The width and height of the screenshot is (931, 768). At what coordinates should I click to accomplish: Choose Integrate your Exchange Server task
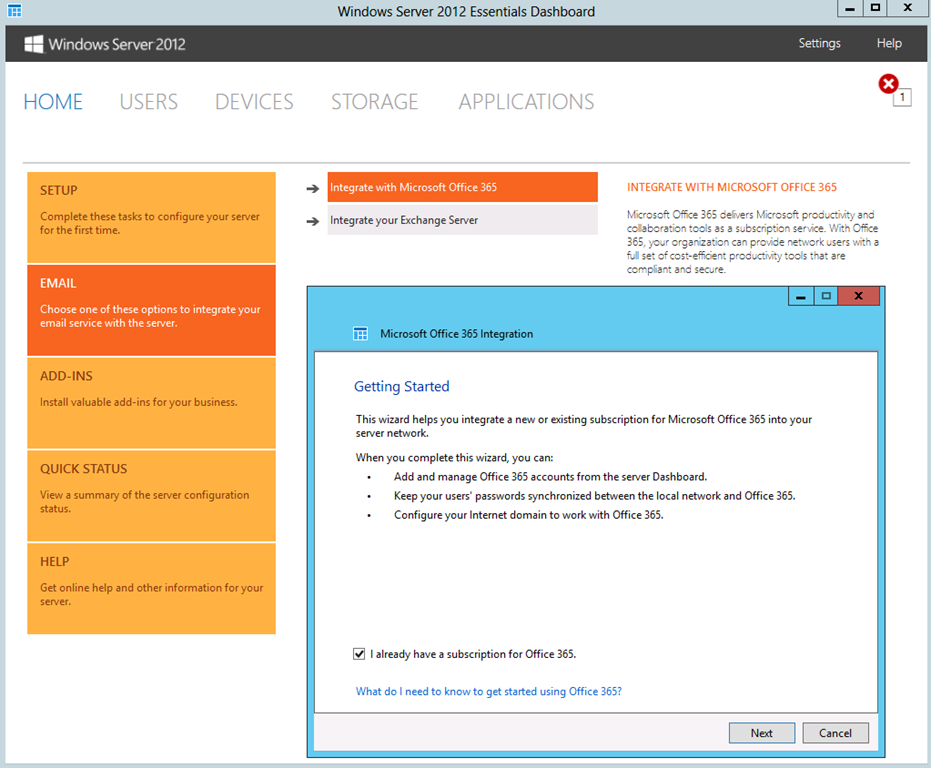pos(463,220)
